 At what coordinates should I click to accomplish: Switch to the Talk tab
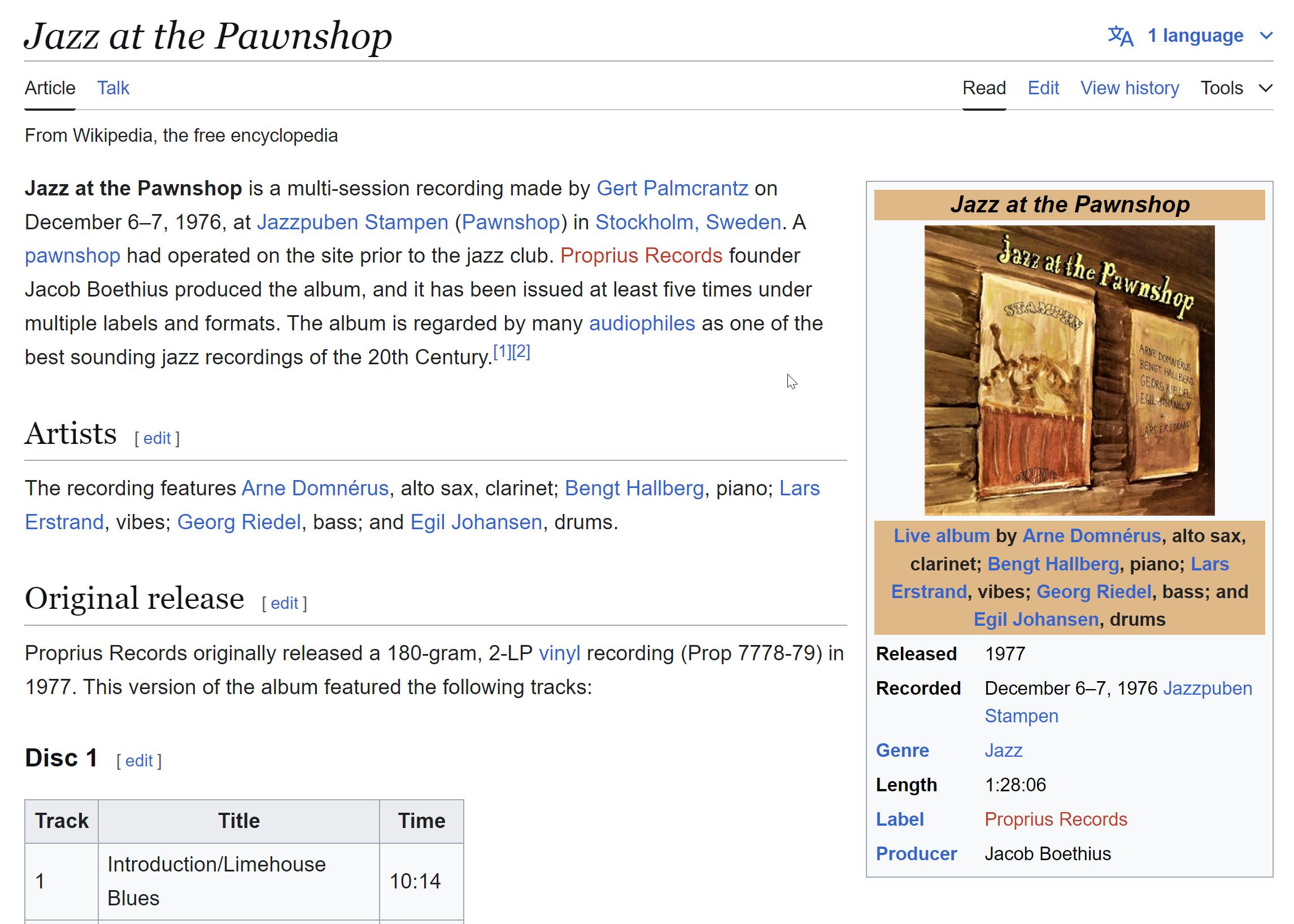(x=112, y=88)
